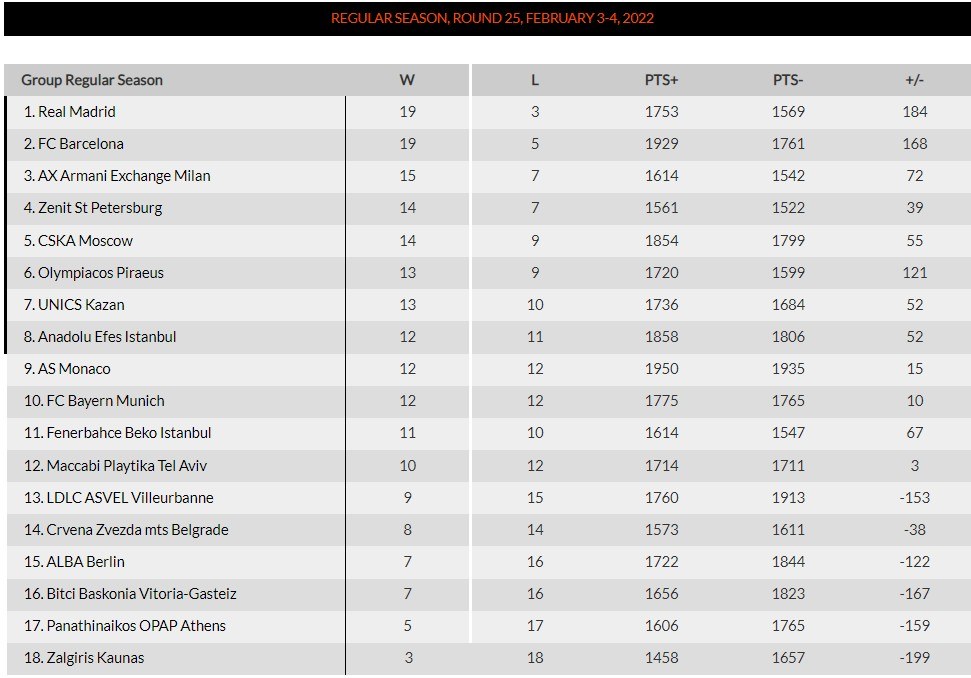Click the PTS+ column header
The width and height of the screenshot is (971, 678).
[x=661, y=80]
